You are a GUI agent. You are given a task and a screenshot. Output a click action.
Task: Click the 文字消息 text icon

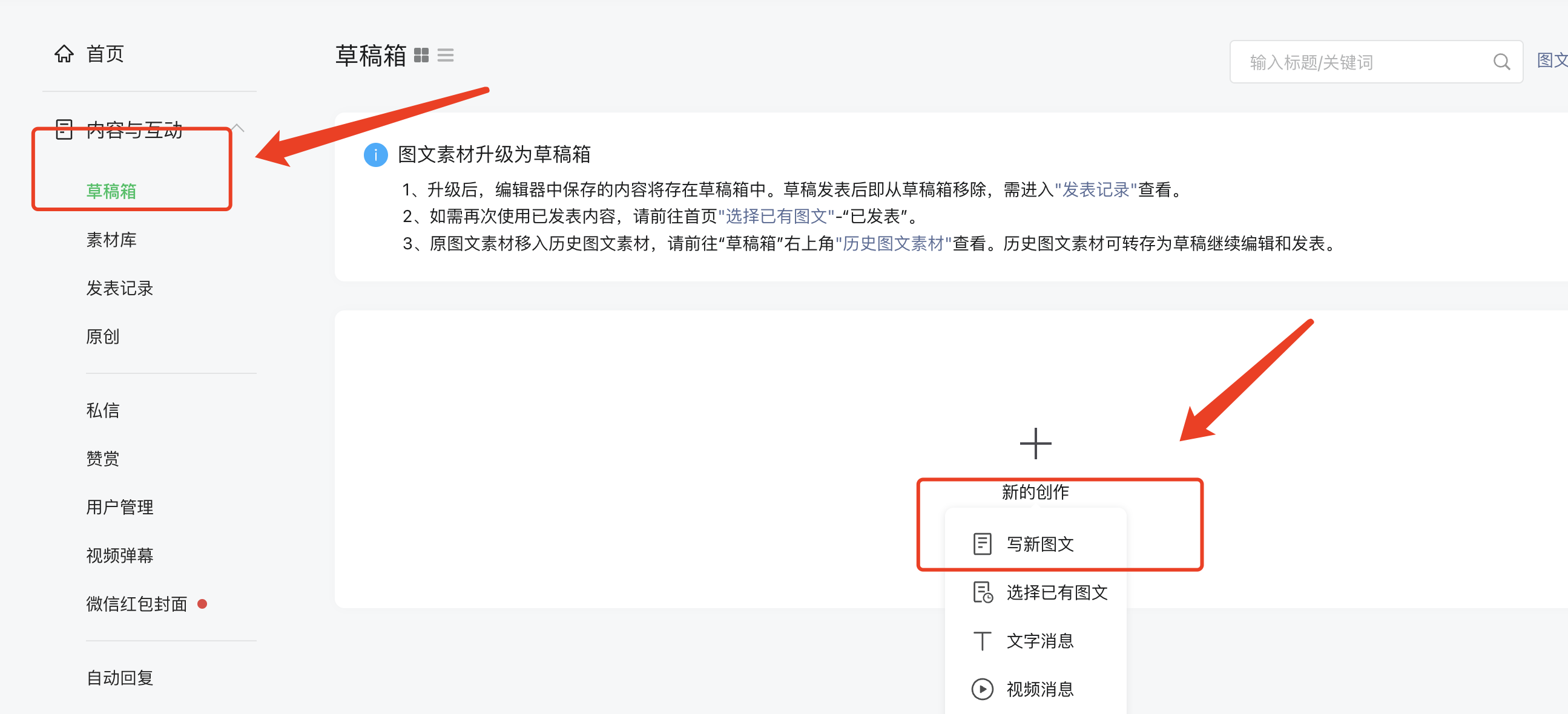pos(982,641)
